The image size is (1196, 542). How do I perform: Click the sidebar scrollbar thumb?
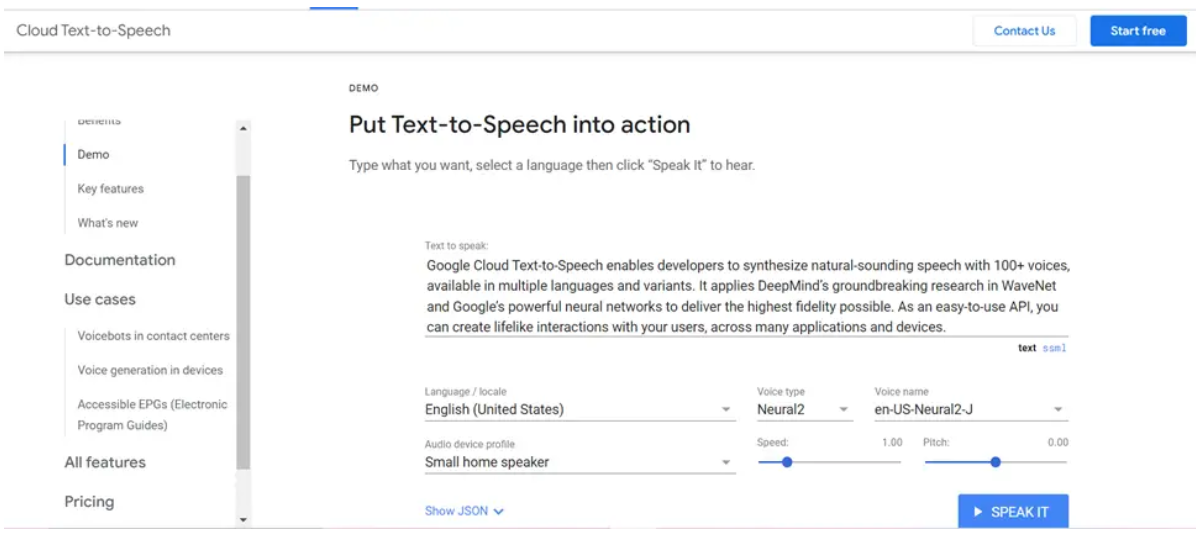pyautogui.click(x=243, y=322)
